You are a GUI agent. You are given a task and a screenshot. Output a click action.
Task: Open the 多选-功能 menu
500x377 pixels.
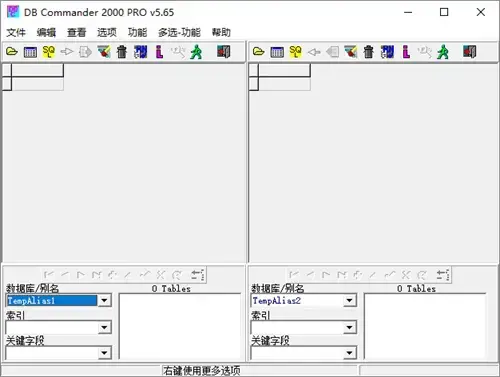pos(179,32)
